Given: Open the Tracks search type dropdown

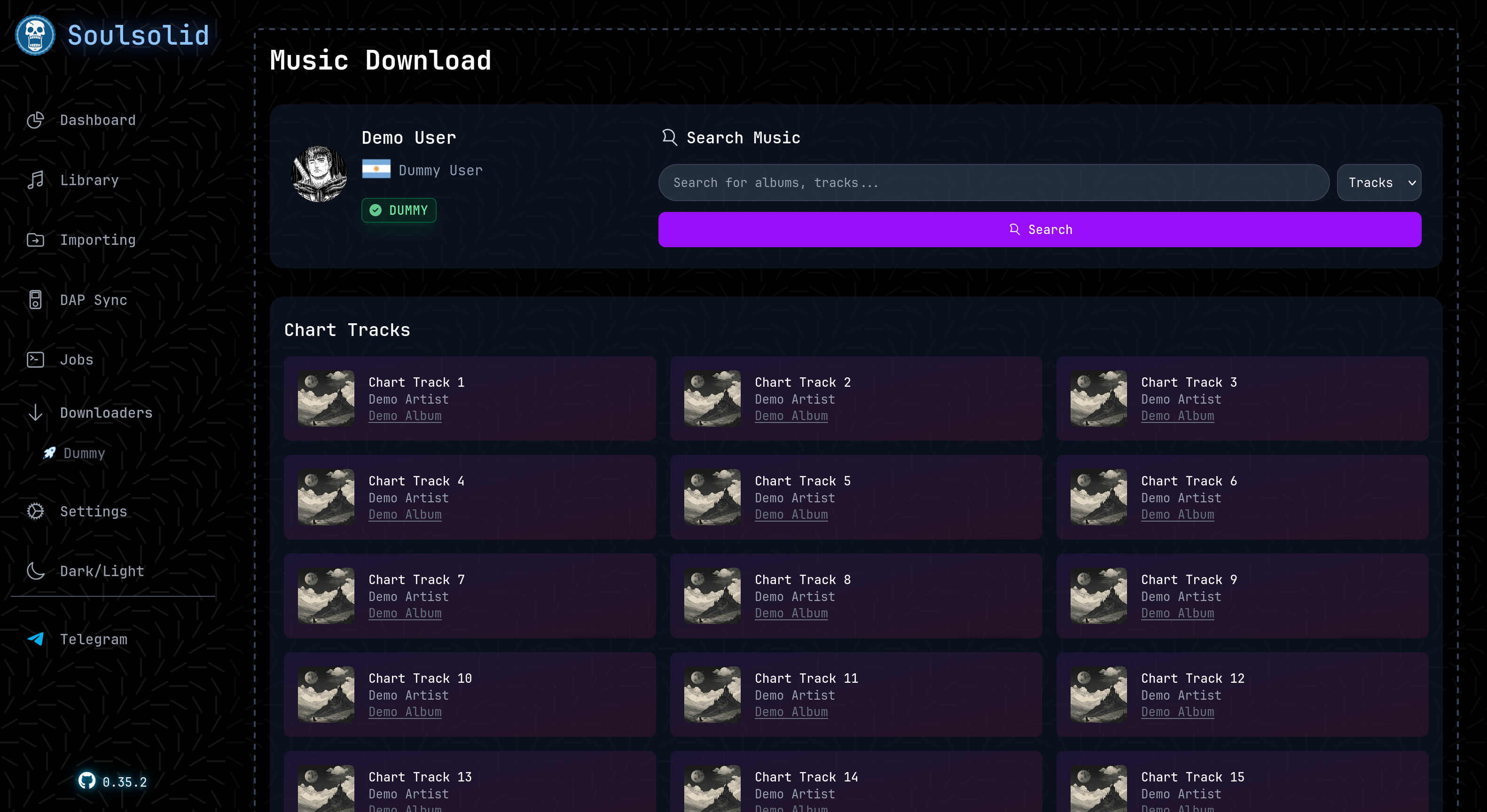Looking at the screenshot, I should point(1378,182).
